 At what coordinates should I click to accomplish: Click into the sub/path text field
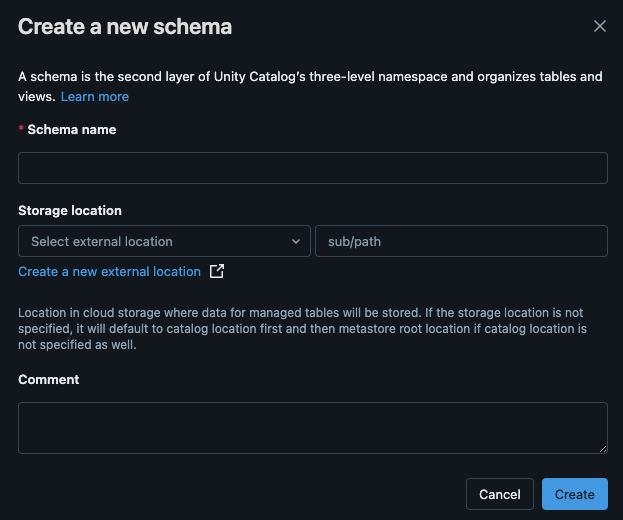click(x=461, y=241)
